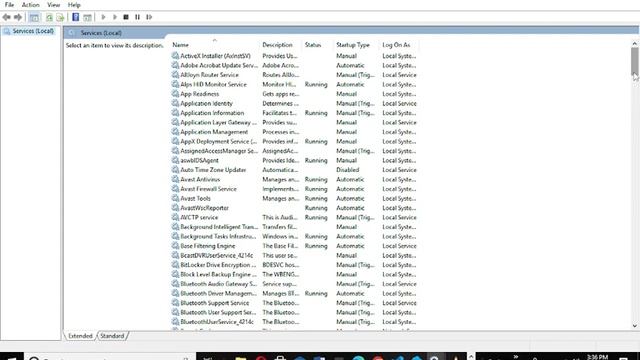Select AppX Deployment Service row
The image size is (640, 360).
click(x=294, y=141)
